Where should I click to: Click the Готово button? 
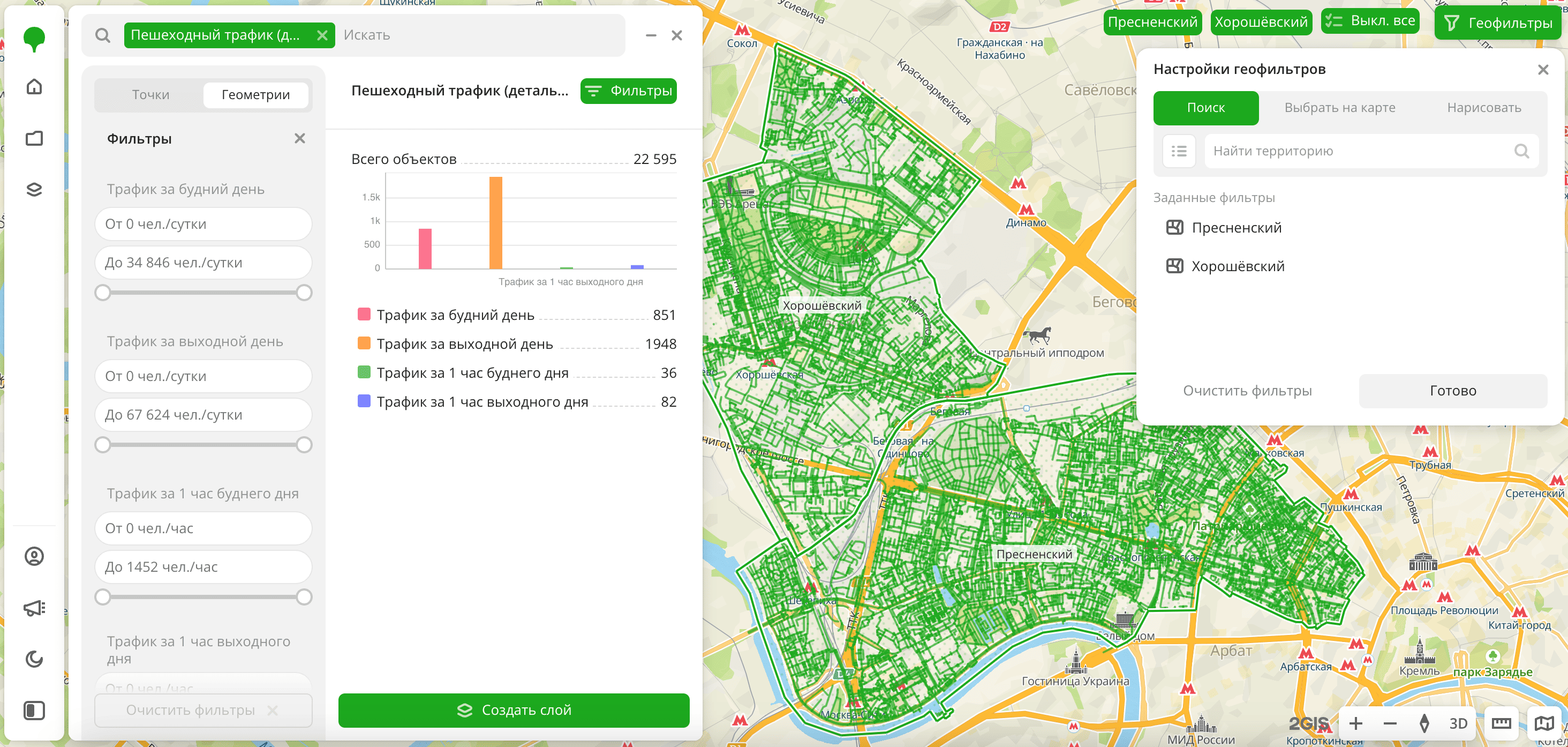tap(1452, 391)
